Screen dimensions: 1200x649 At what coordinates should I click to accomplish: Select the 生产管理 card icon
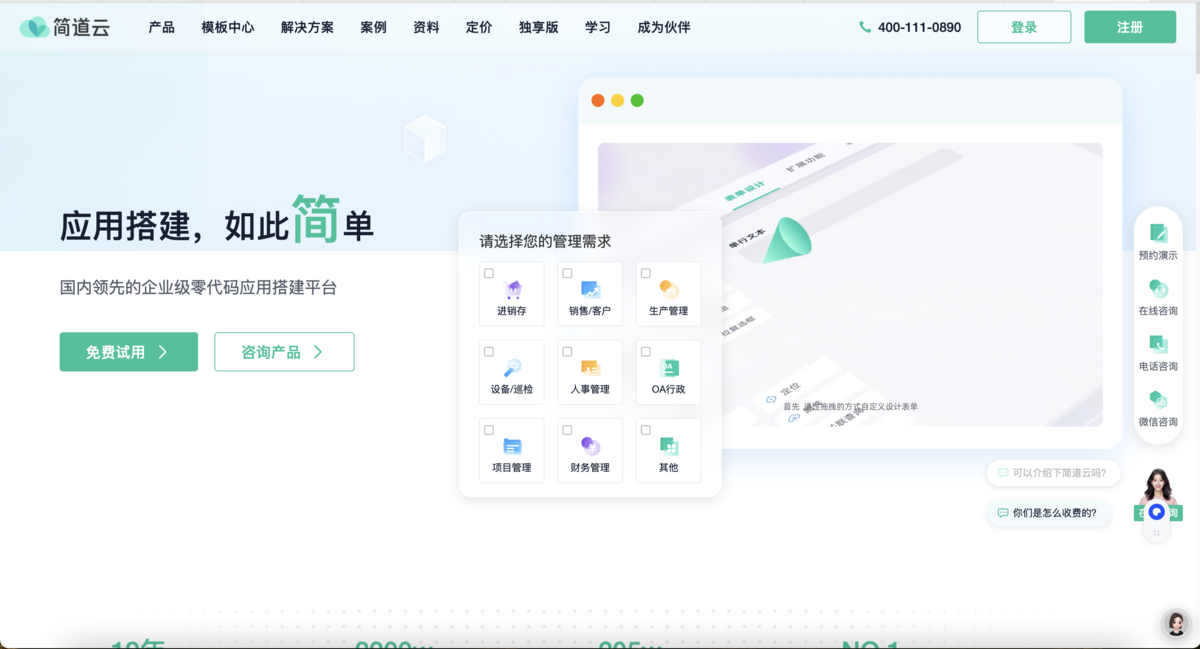[x=668, y=288]
